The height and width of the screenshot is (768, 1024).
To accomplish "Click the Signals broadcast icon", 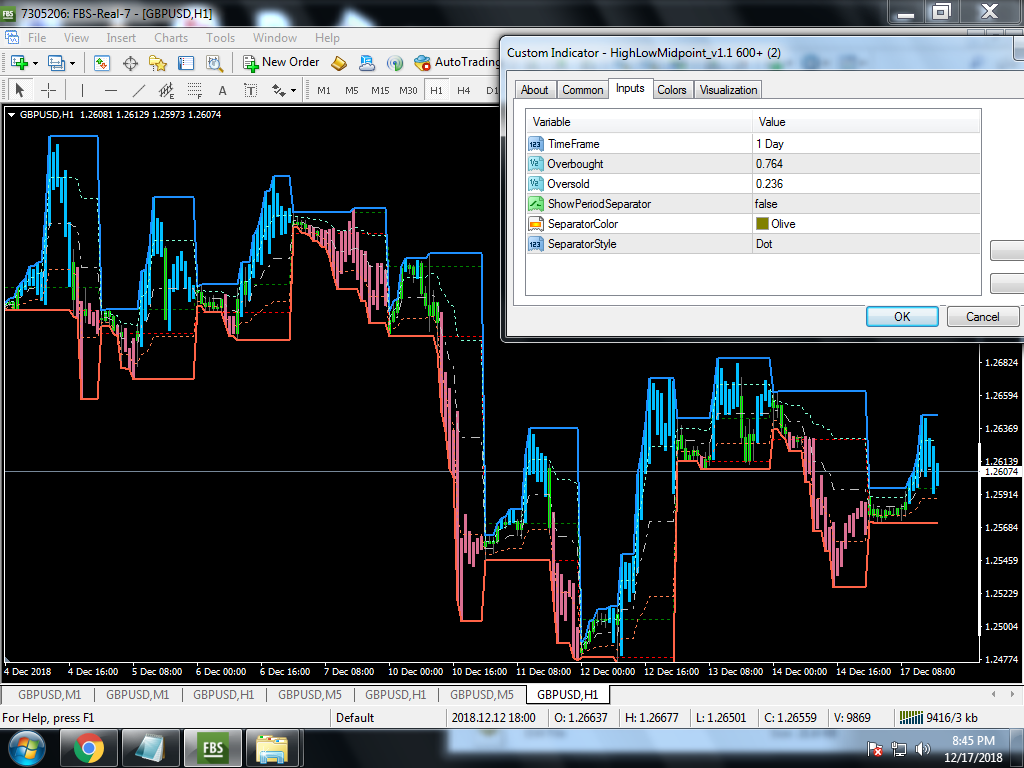I will [x=395, y=63].
